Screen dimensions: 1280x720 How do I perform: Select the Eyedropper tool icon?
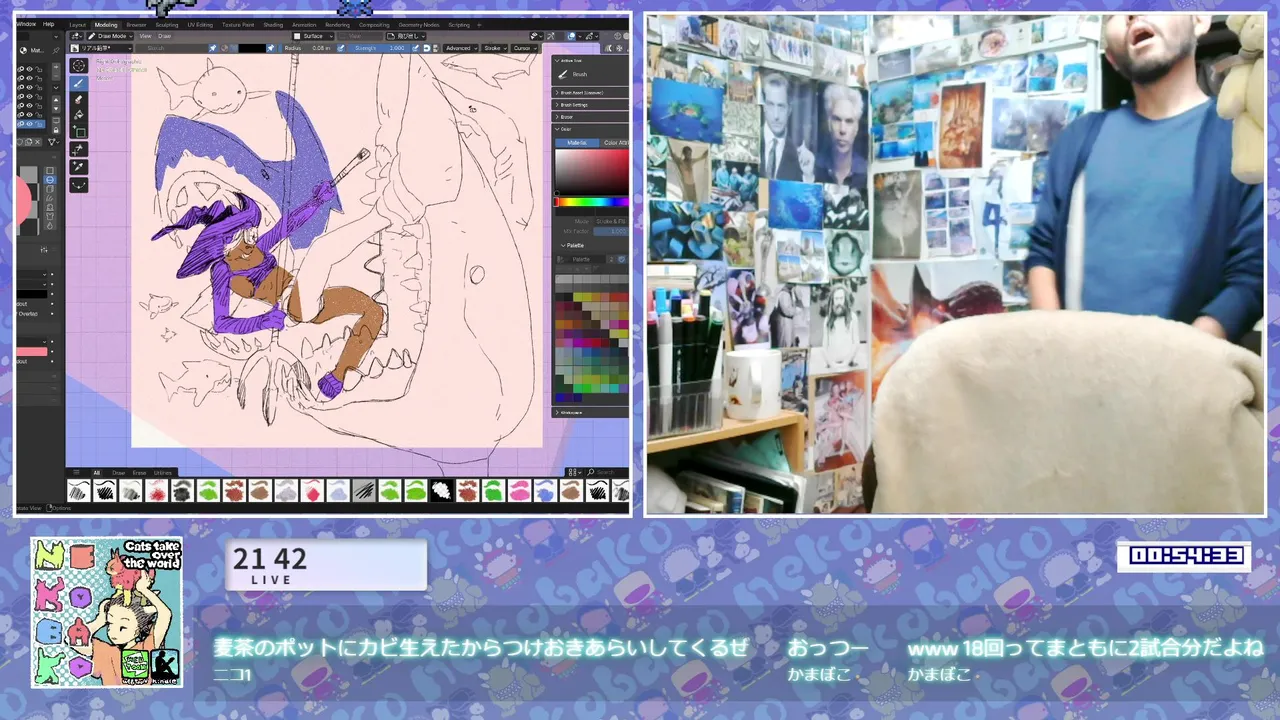78,167
